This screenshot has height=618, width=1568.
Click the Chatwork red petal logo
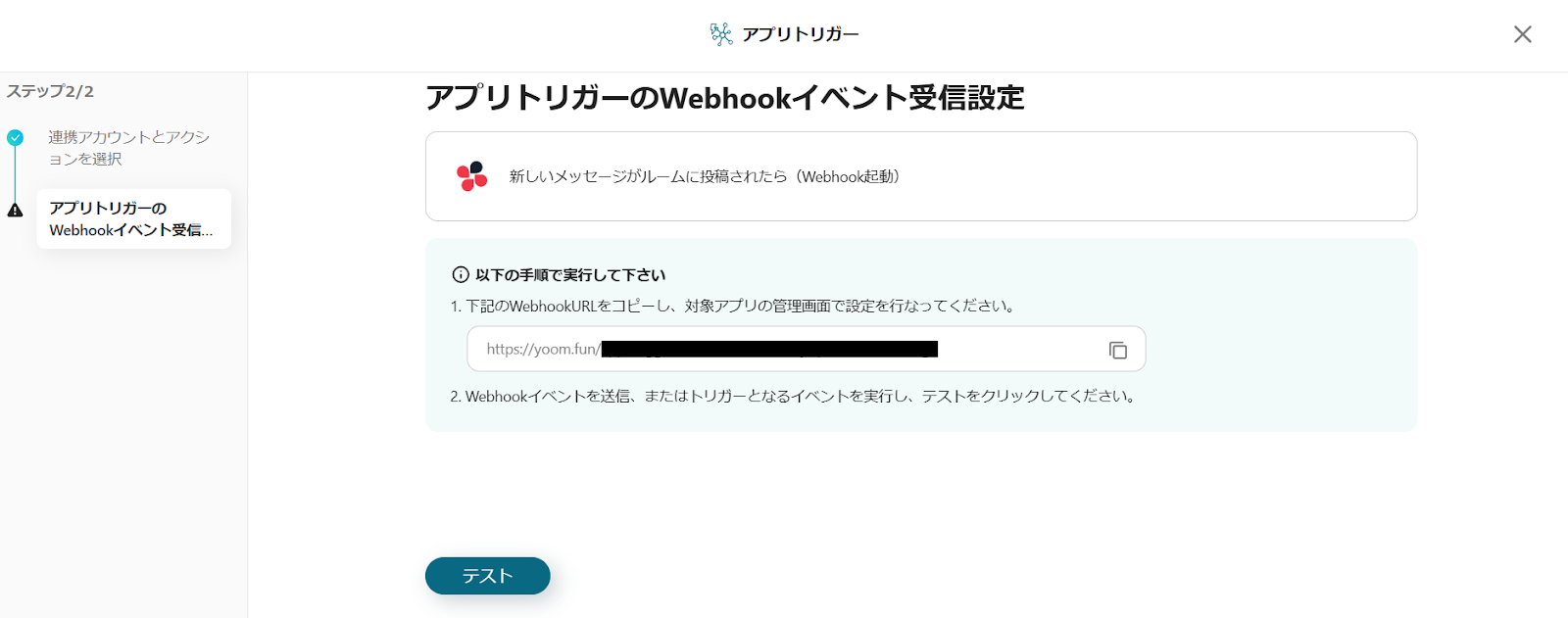[471, 176]
